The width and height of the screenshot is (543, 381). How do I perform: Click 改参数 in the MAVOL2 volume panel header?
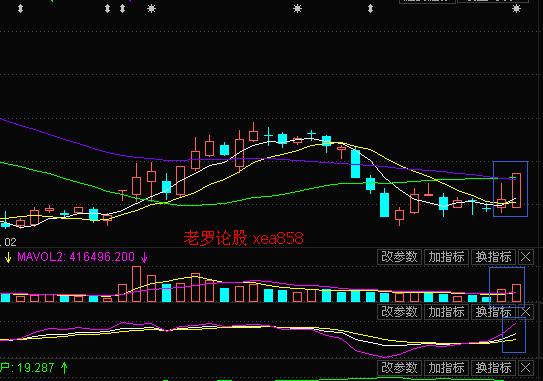tap(399, 257)
